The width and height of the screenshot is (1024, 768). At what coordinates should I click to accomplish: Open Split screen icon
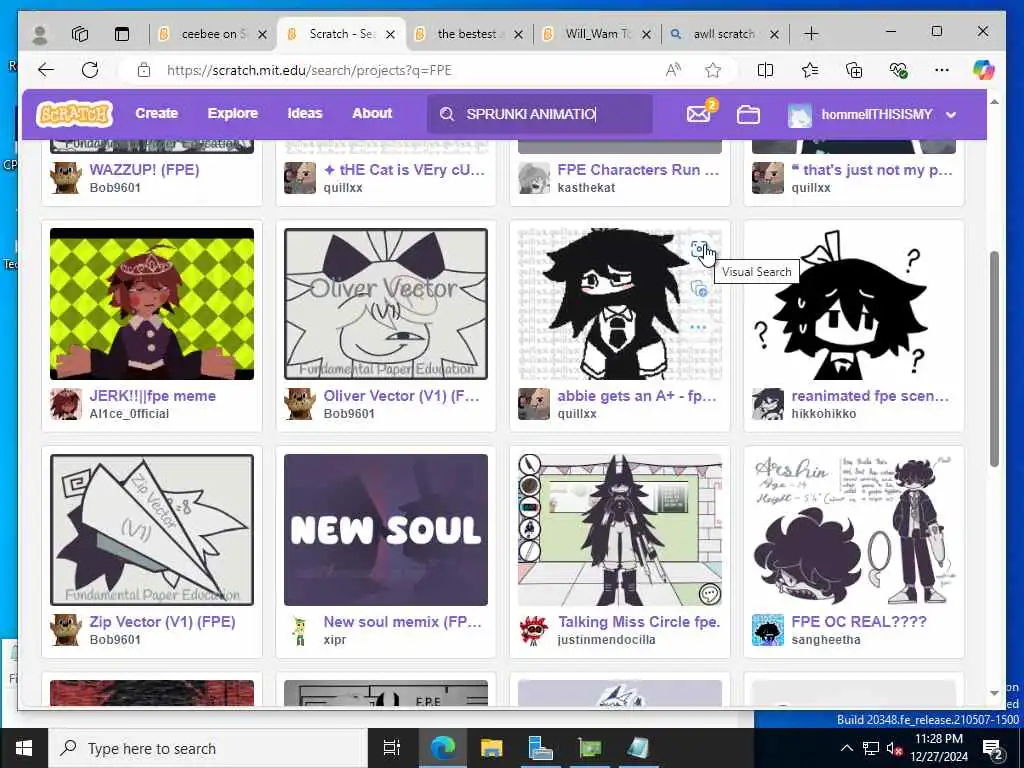pos(765,70)
